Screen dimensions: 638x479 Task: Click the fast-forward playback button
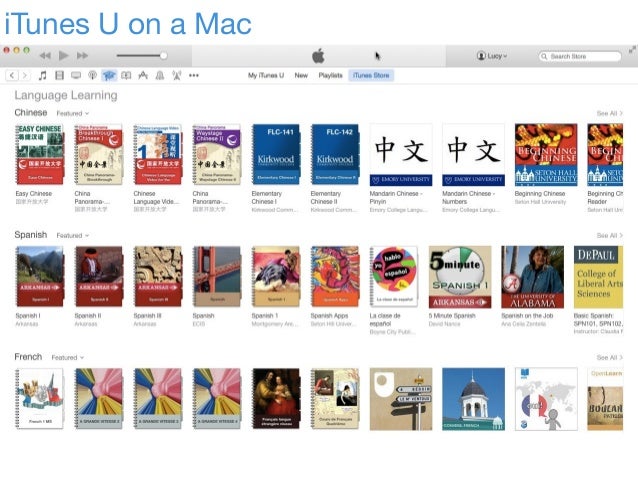(x=82, y=56)
